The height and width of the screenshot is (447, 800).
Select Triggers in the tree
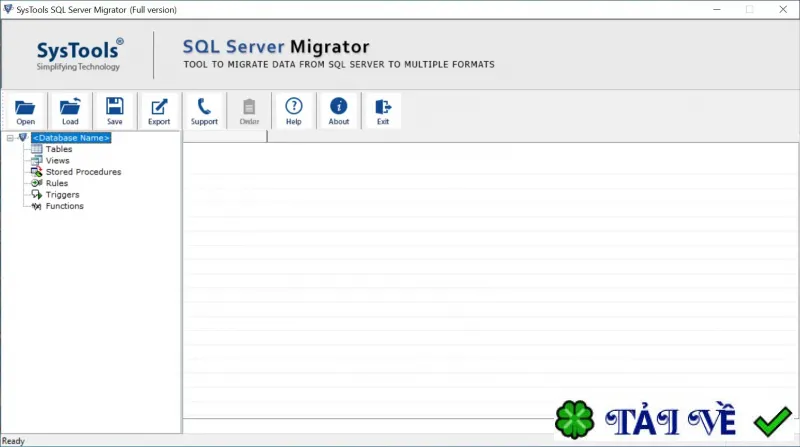click(62, 194)
